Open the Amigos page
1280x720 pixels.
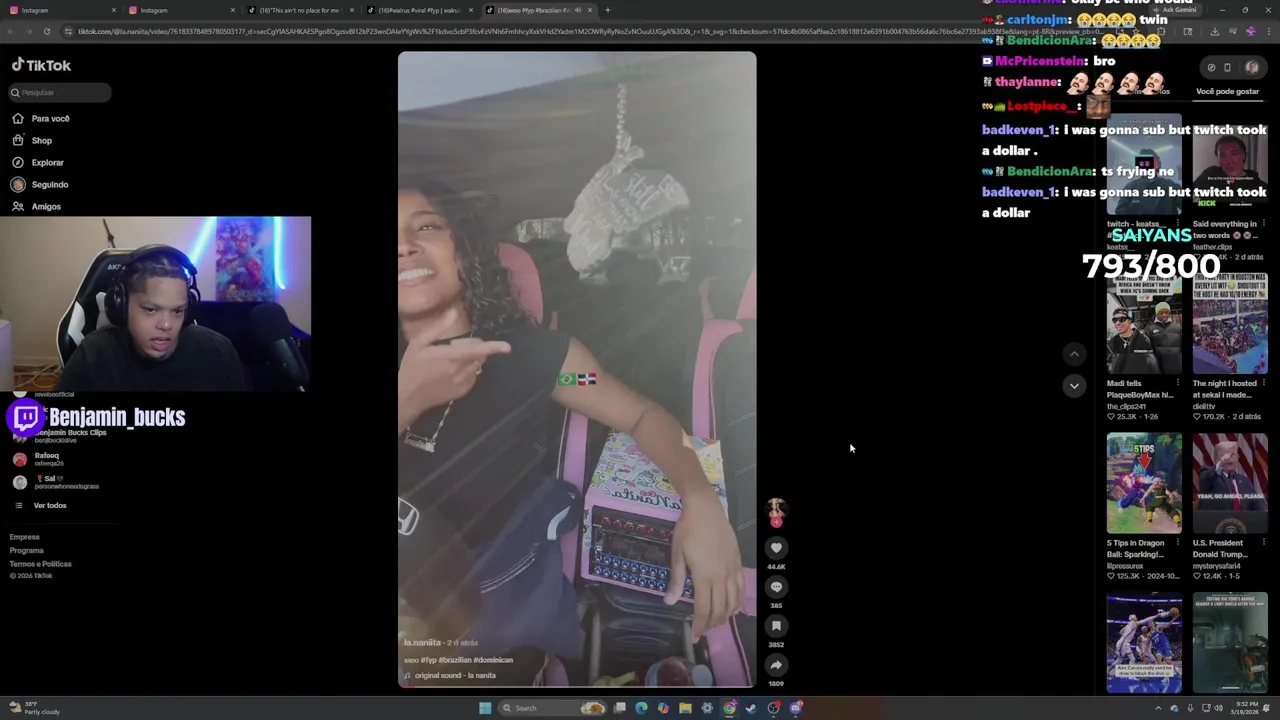tap(37, 206)
